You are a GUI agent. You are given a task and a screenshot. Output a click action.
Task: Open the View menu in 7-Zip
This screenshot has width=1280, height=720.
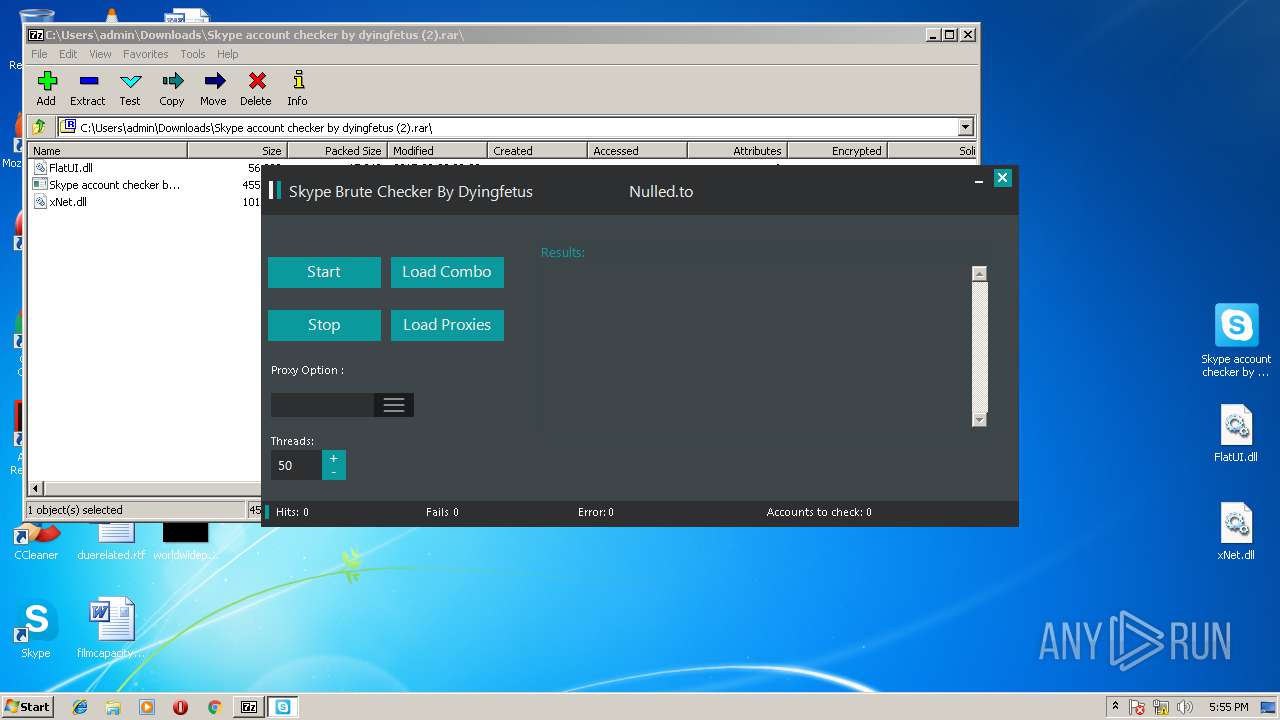pos(100,54)
